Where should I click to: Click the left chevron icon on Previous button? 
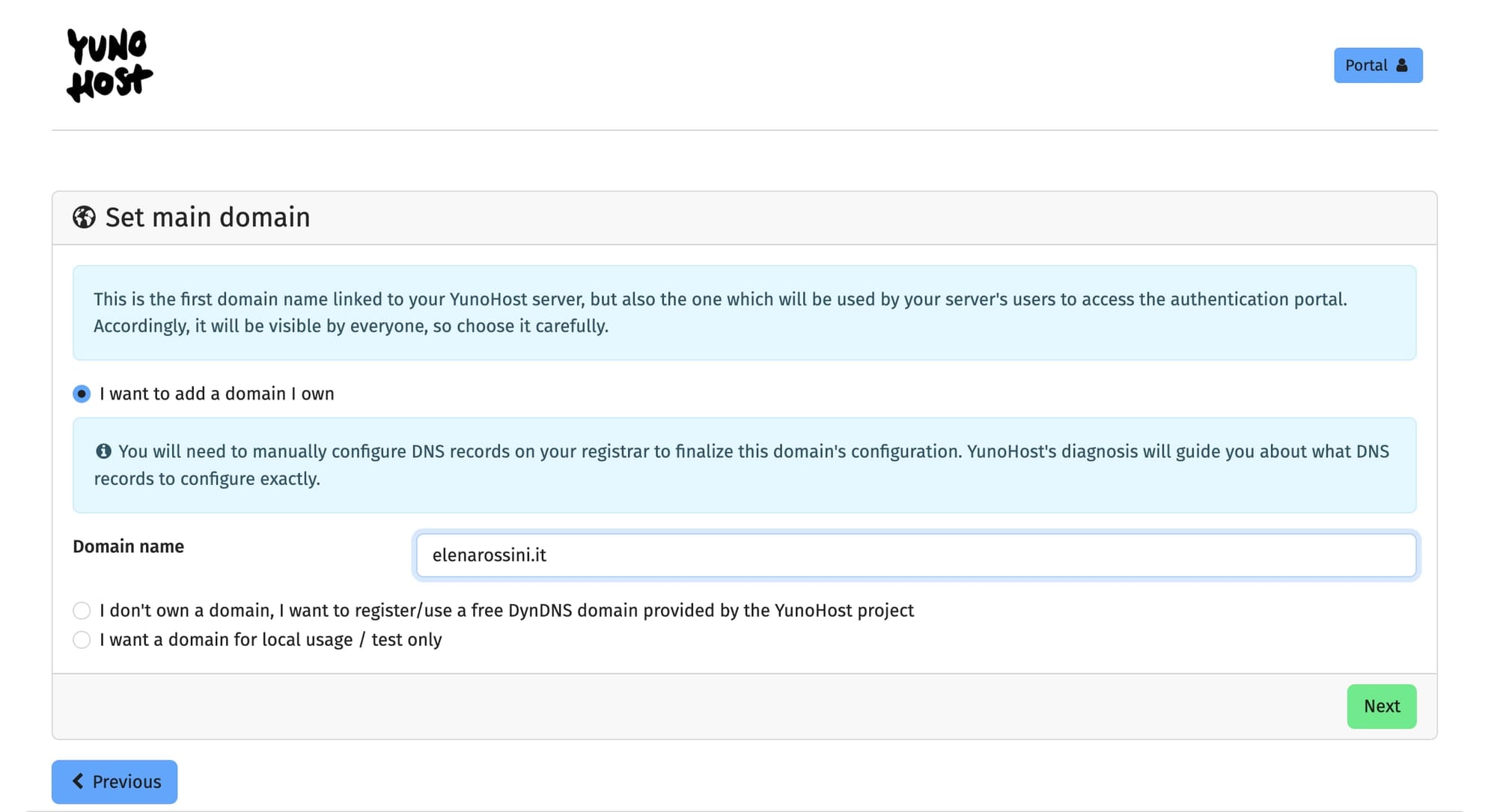[79, 781]
